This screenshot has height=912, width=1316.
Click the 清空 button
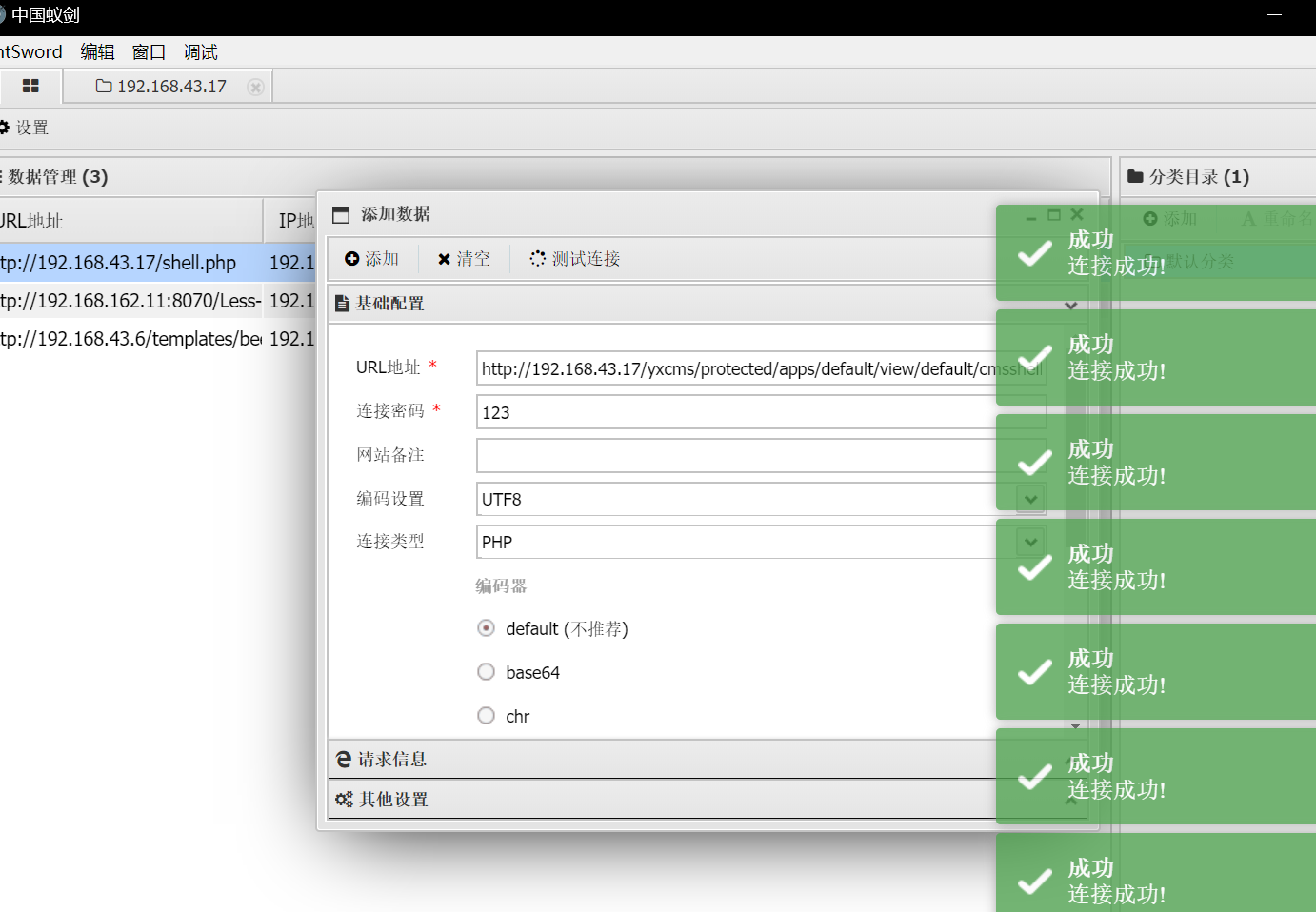point(464,259)
